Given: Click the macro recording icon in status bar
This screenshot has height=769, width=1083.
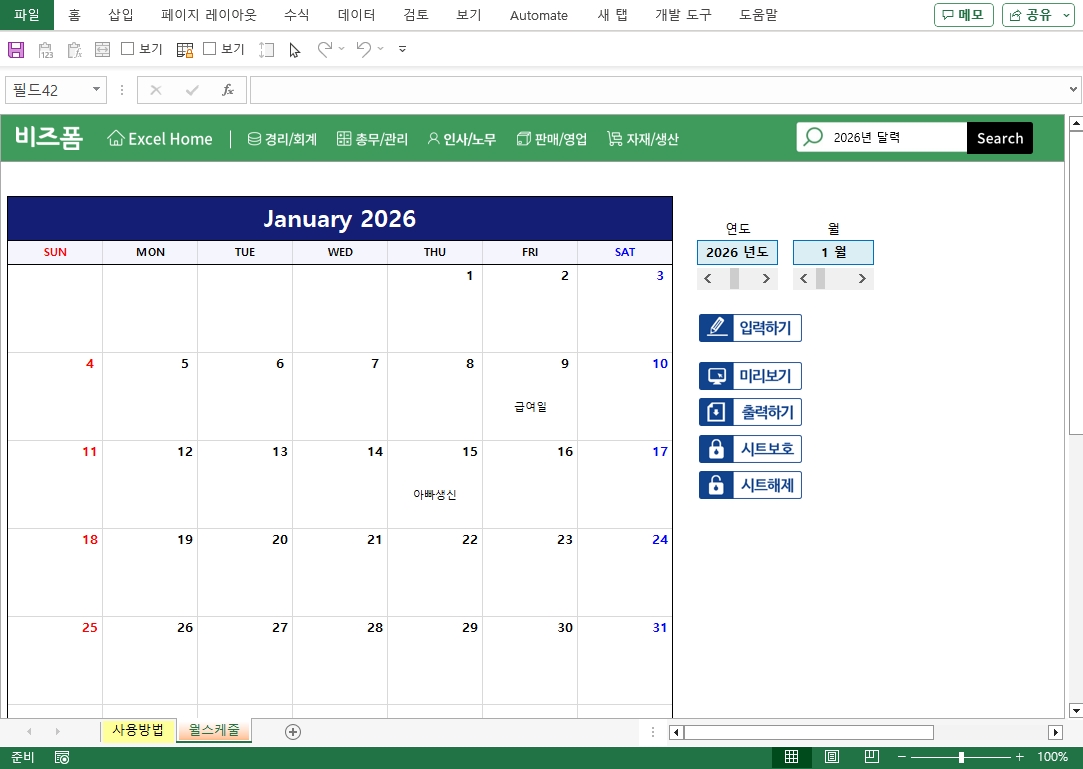Looking at the screenshot, I should coord(62,758).
